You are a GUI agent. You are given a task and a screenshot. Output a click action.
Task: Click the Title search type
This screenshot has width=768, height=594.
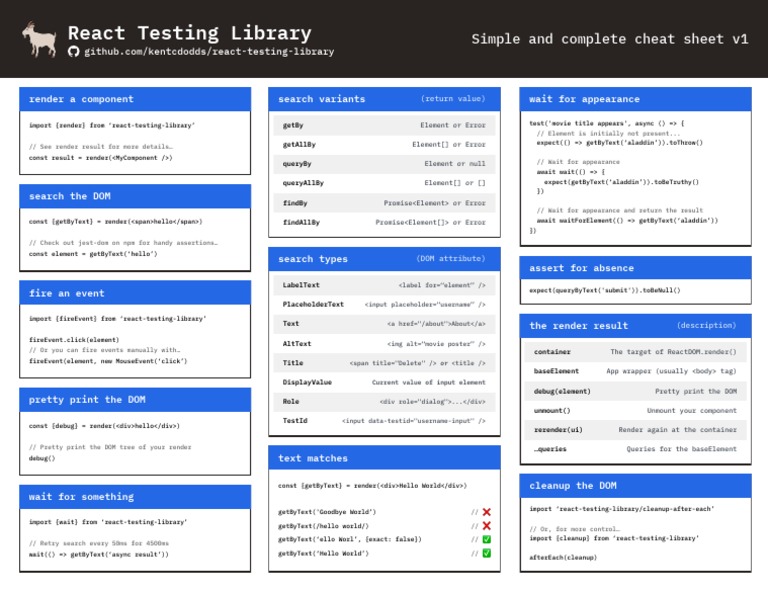coord(384,363)
